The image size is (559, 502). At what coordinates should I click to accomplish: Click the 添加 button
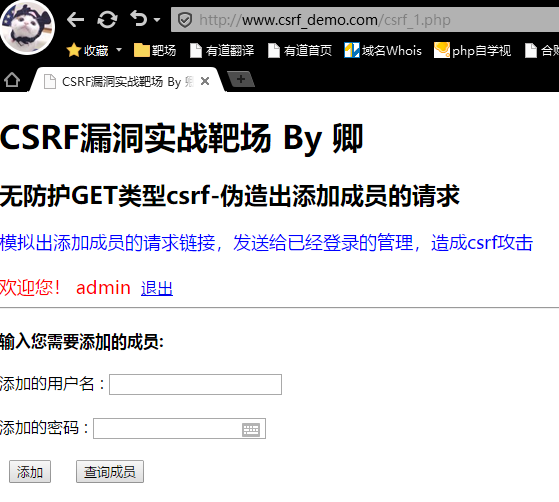click(x=30, y=472)
